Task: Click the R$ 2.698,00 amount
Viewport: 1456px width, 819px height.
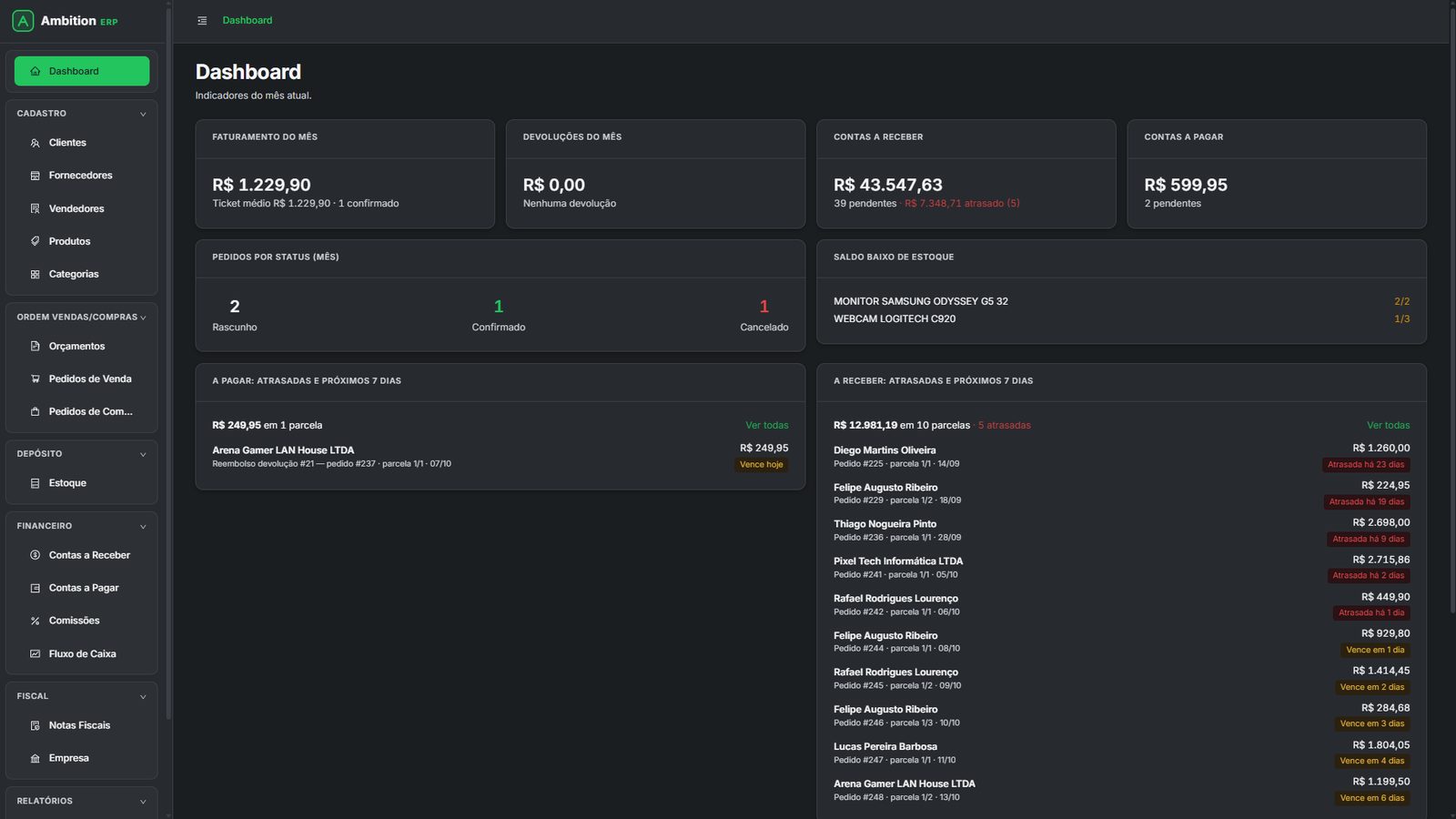Action: [1381, 522]
